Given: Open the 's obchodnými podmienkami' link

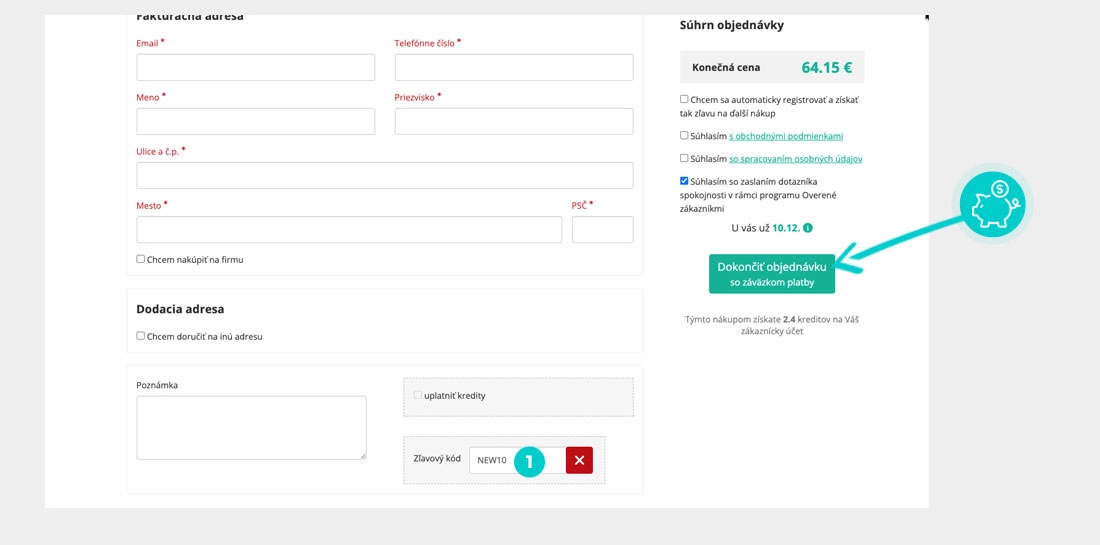Looking at the screenshot, I should (786, 136).
